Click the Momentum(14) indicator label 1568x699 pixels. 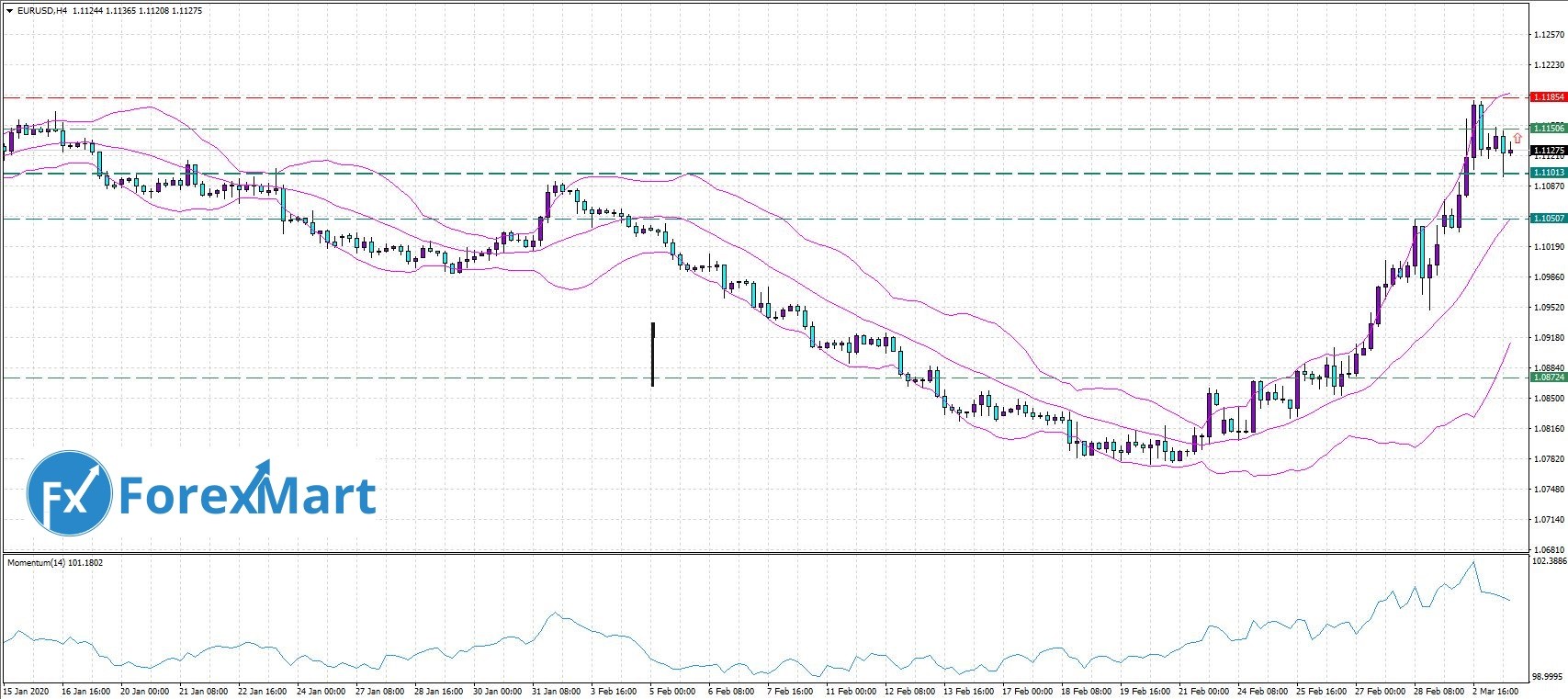click(55, 562)
